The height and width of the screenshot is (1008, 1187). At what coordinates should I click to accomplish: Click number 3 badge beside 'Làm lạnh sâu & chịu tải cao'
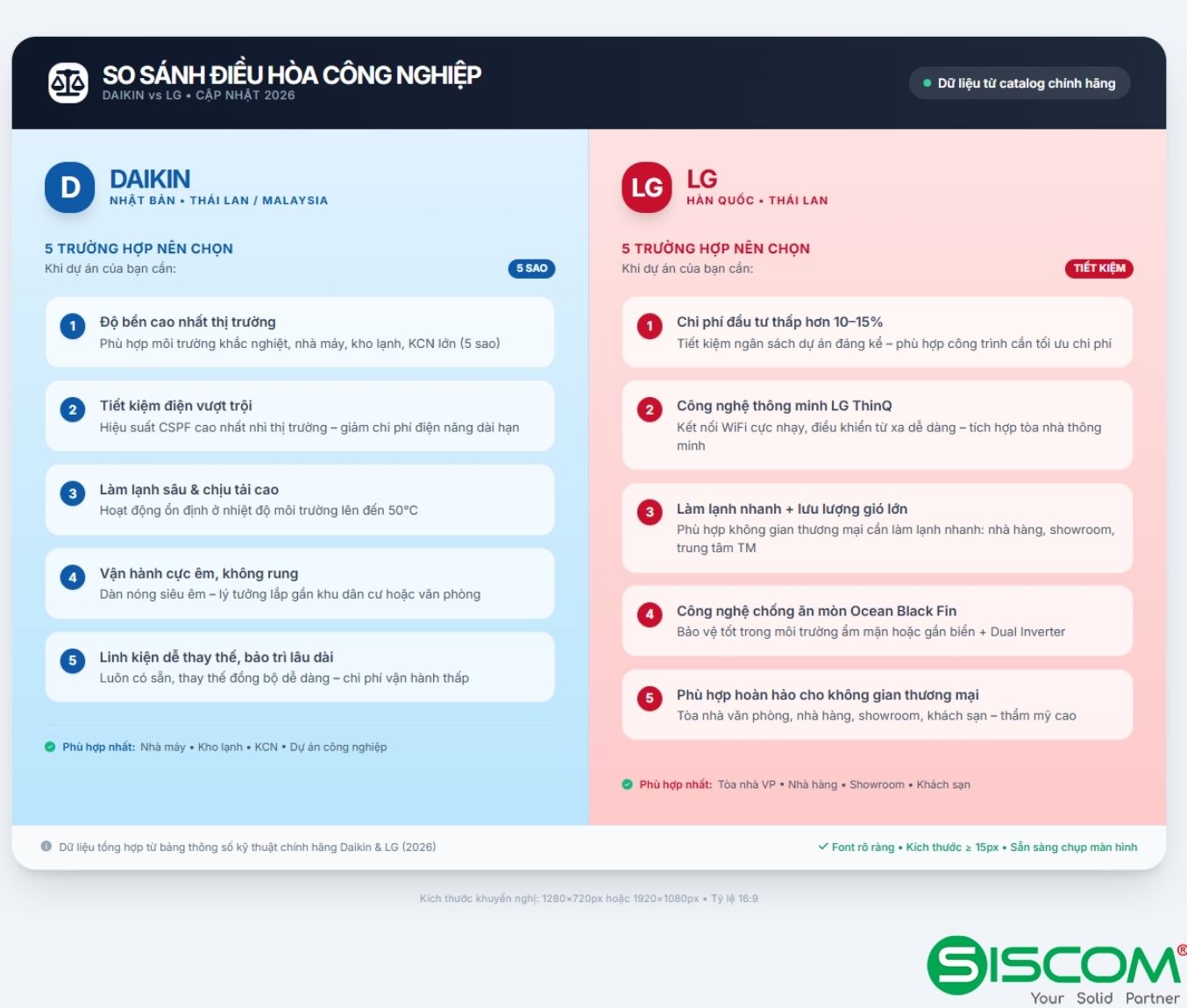pos(73,493)
